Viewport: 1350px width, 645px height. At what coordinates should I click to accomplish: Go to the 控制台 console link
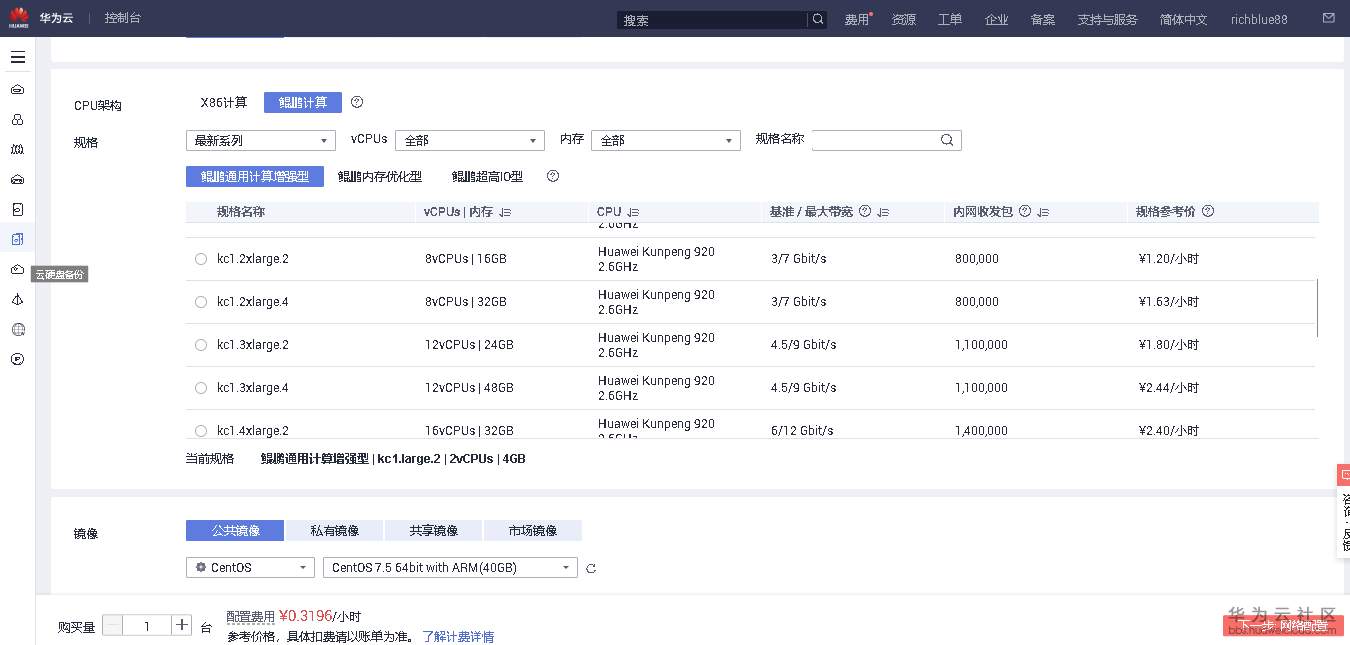pyautogui.click(x=123, y=18)
